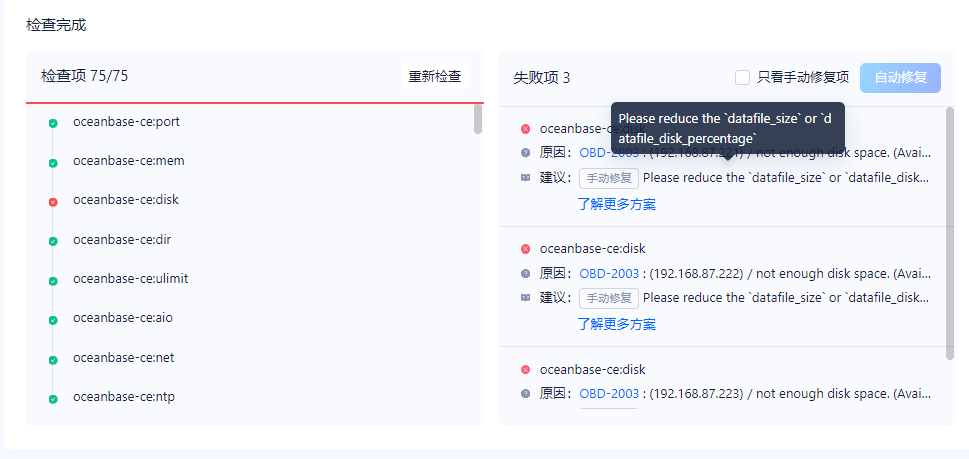Open OBD-2003 link for 192.168.87.221
The image size is (969, 459).
pyautogui.click(x=609, y=153)
